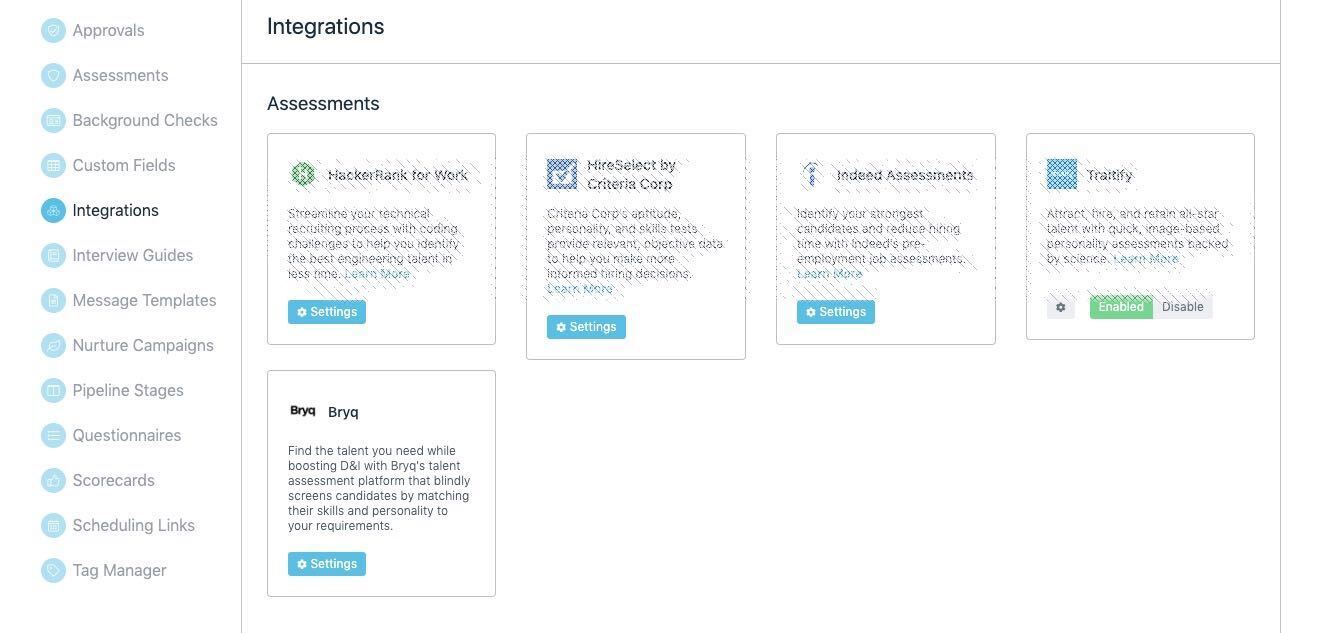Open Pipeline Stages in sidebar
Viewport: 1331px width, 633px height.
point(127,391)
